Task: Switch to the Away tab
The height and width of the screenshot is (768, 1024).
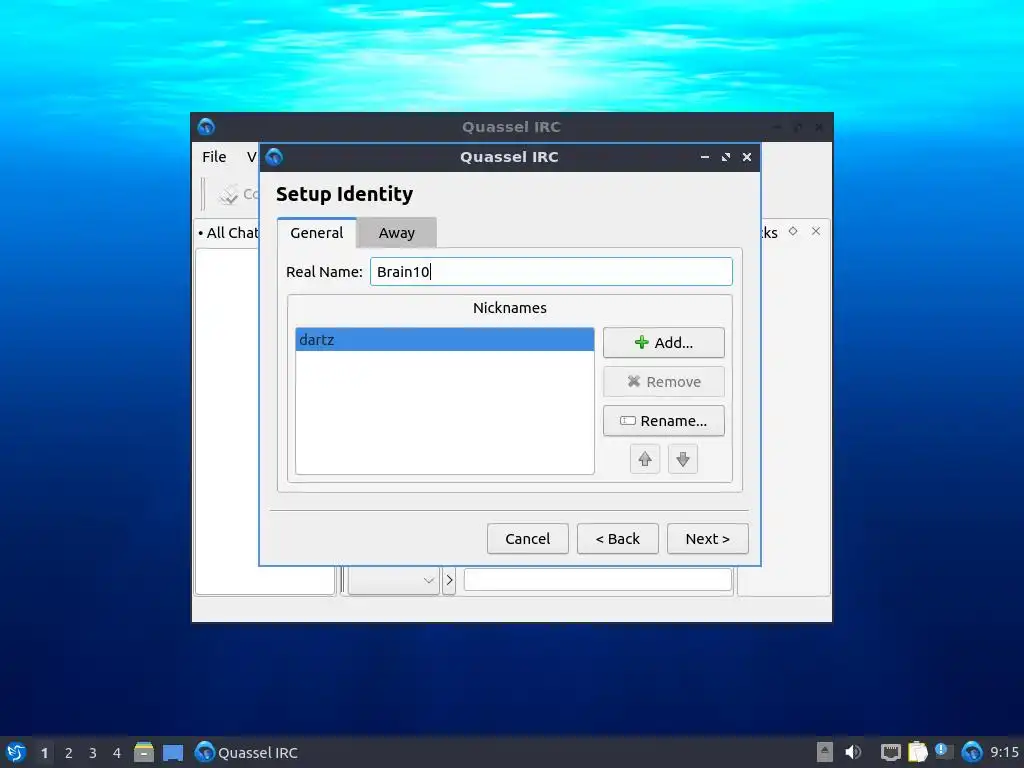Action: click(x=396, y=232)
